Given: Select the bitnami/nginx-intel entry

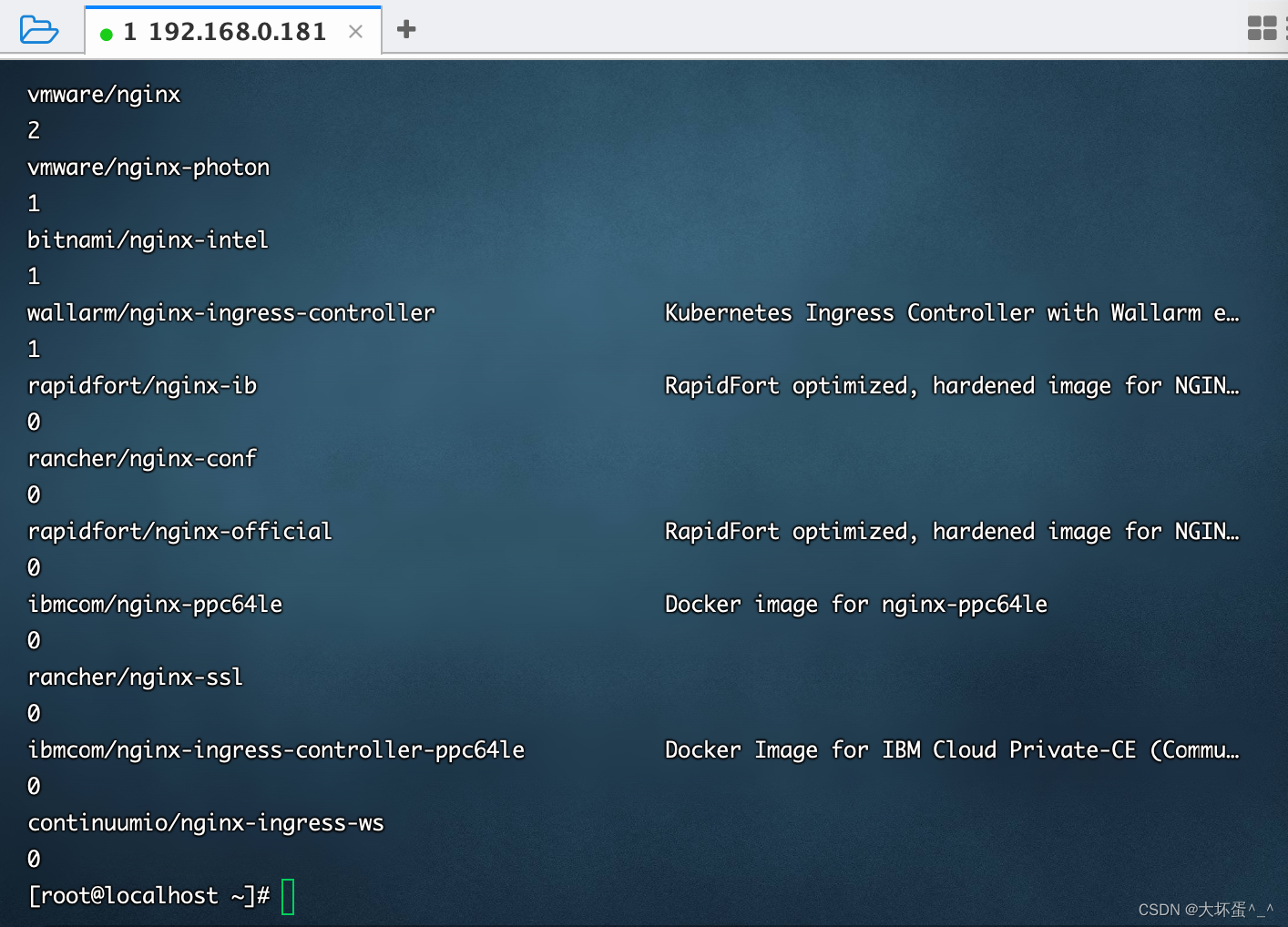Looking at the screenshot, I should point(148,239).
